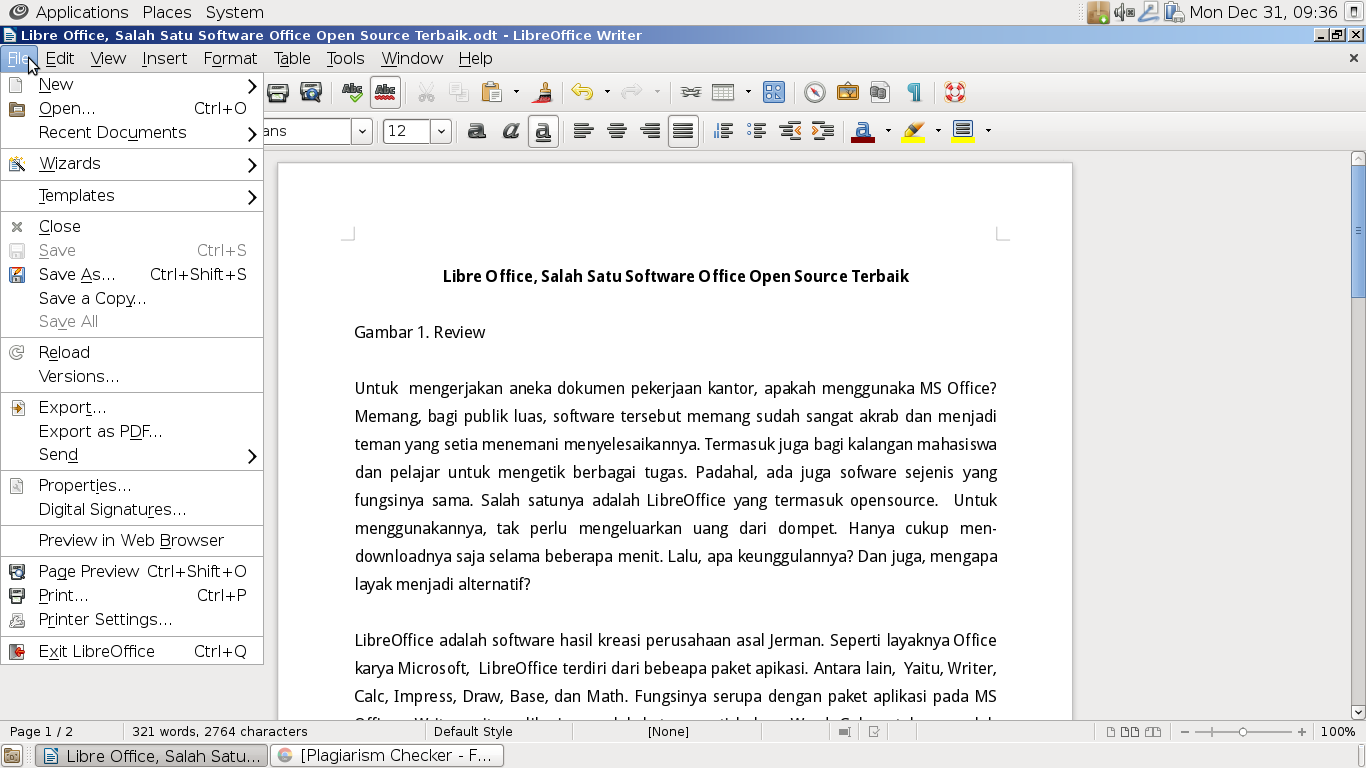1366x768 pixels.
Task: Open the Format menu
Action: (230, 58)
